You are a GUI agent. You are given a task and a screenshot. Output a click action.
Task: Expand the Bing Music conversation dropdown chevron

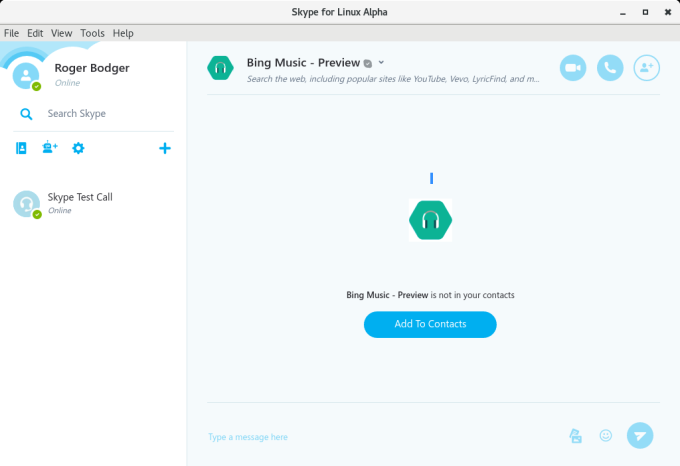point(381,62)
